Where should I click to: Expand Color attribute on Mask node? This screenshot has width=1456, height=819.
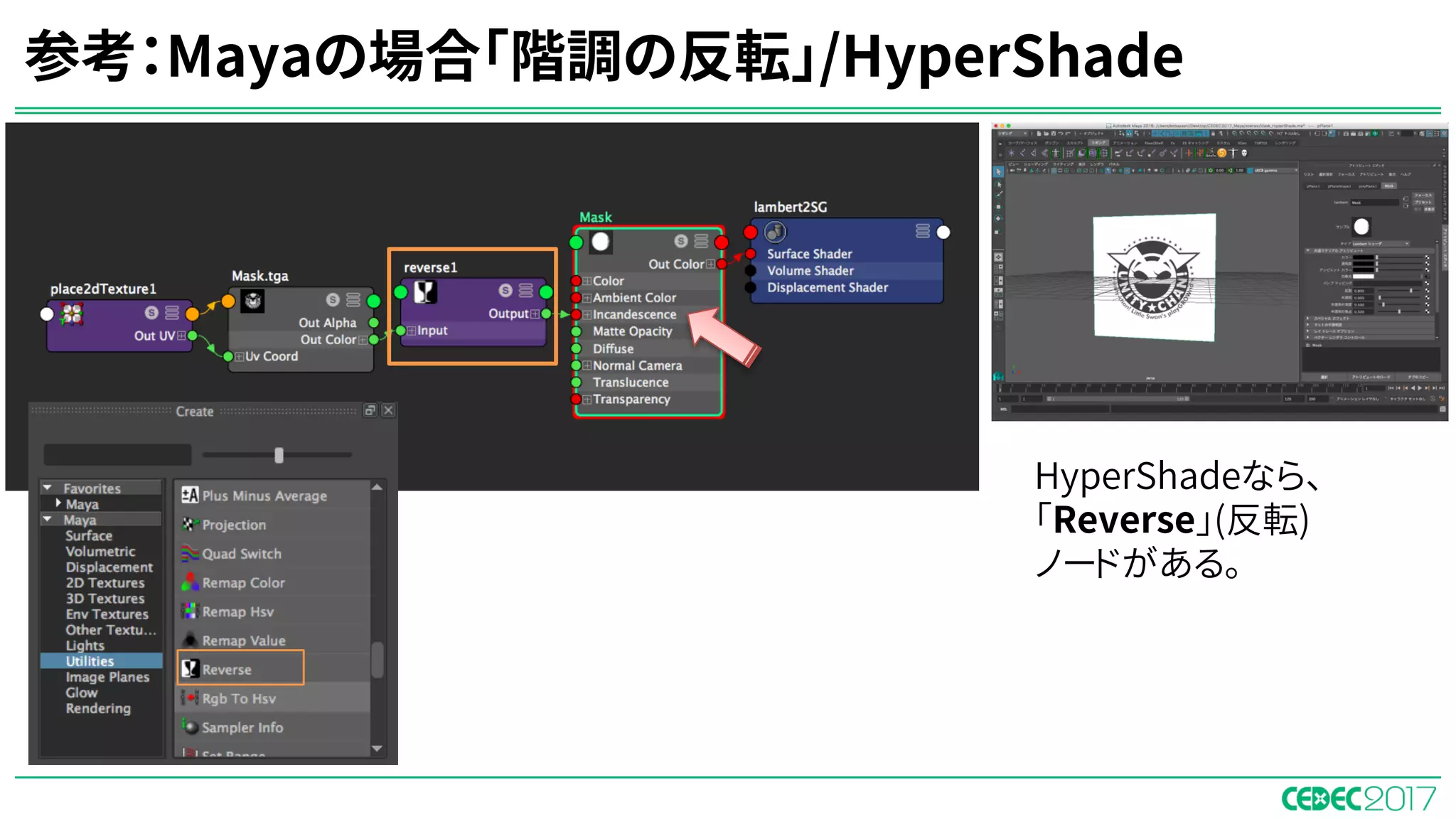(x=587, y=281)
